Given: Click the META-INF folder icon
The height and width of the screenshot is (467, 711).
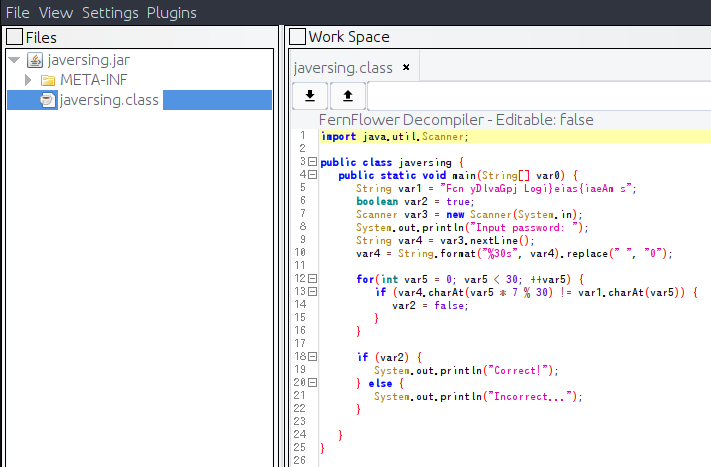Looking at the screenshot, I should tap(48, 81).
